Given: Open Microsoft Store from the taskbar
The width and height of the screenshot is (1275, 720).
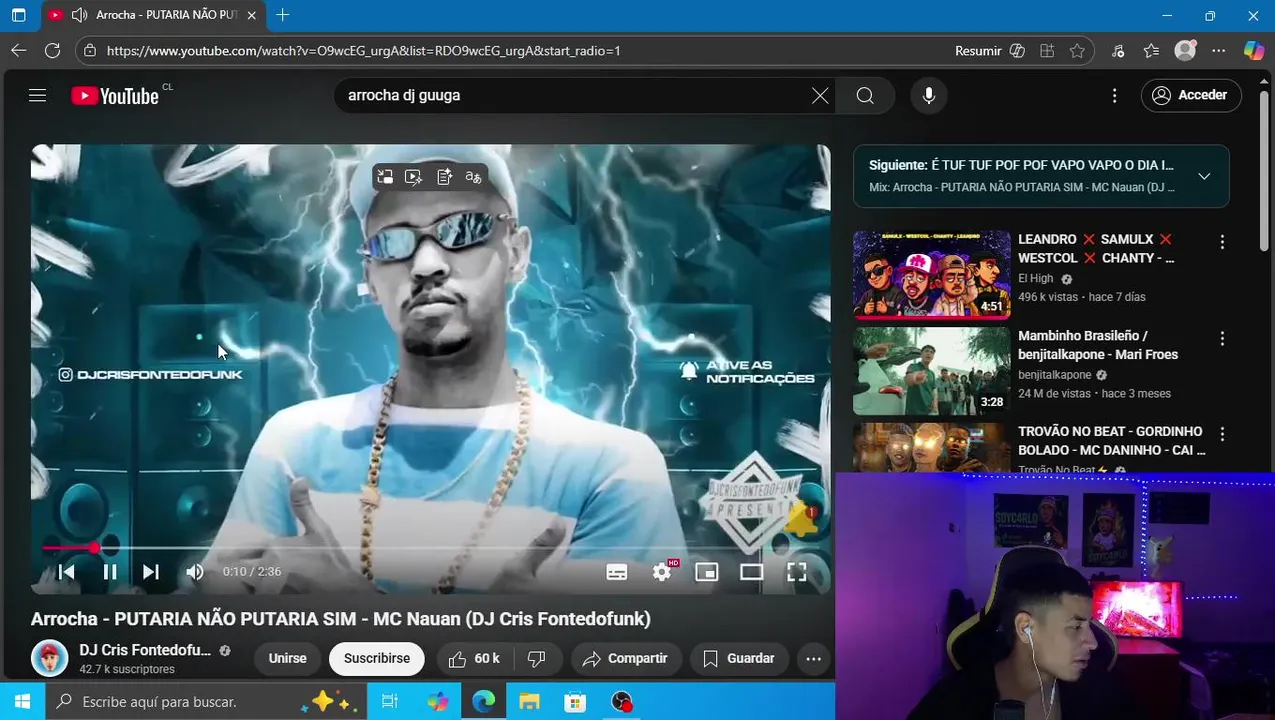Looking at the screenshot, I should (575, 702).
